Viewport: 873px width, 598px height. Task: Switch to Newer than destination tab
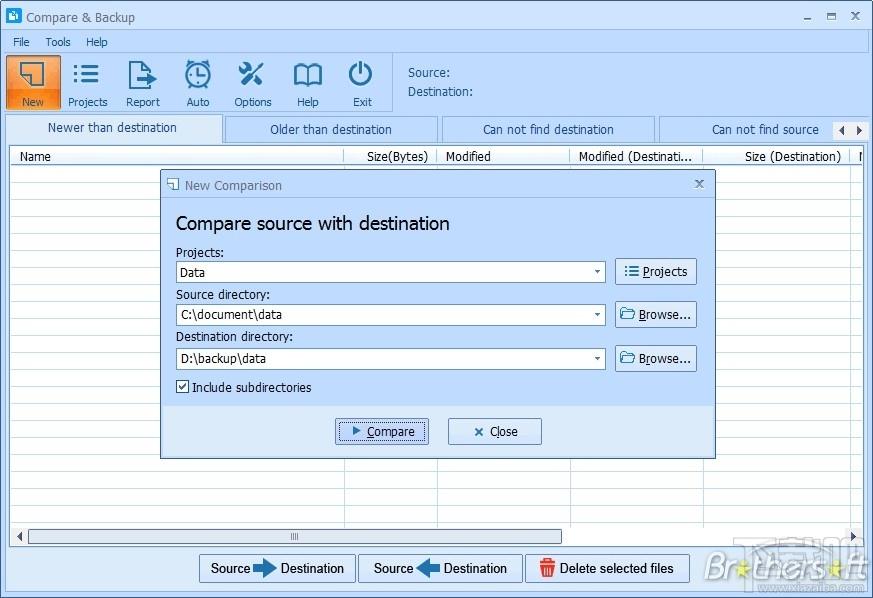click(x=112, y=128)
